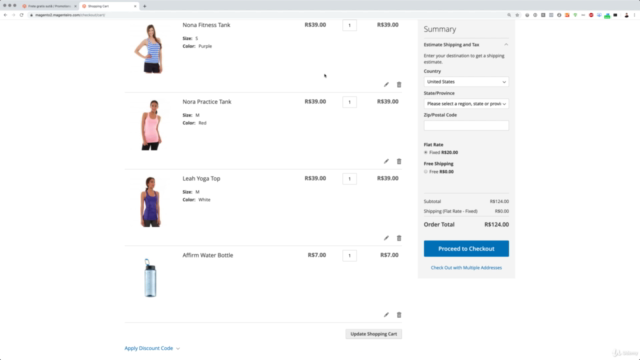This screenshot has height=360, width=640.
Task: Open the Chrome profile avatar
Action: (627, 15)
